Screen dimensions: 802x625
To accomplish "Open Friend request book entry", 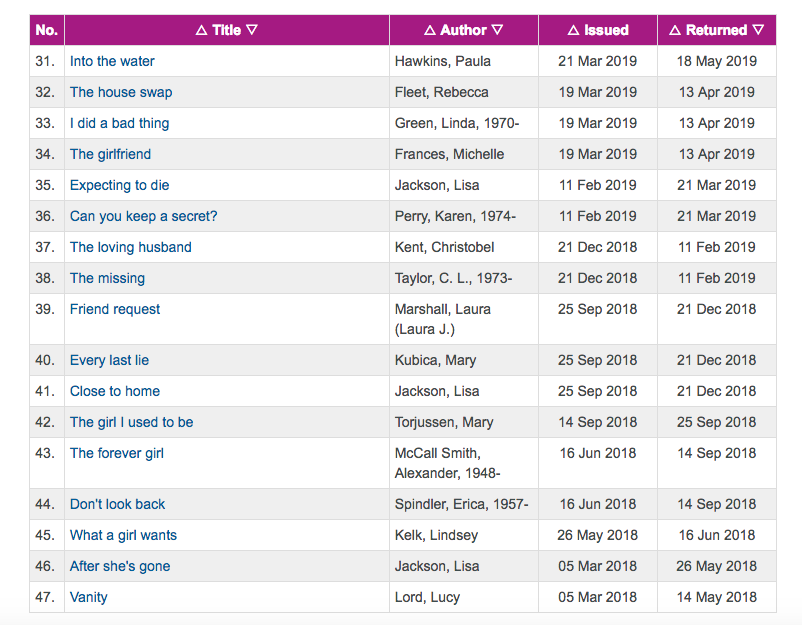I will pos(115,309).
